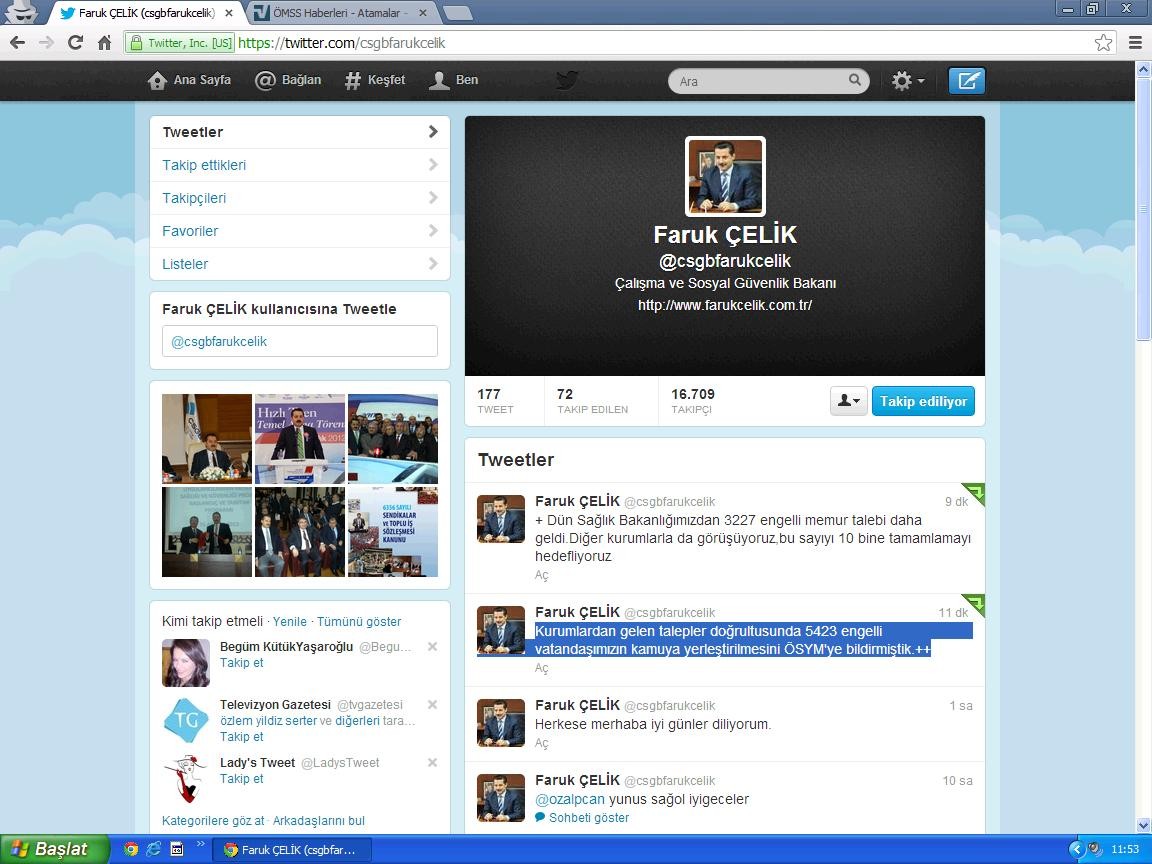Expand the Kurumlardan gelen talepler tweet with Aç
The height and width of the screenshot is (864, 1152).
click(541, 668)
